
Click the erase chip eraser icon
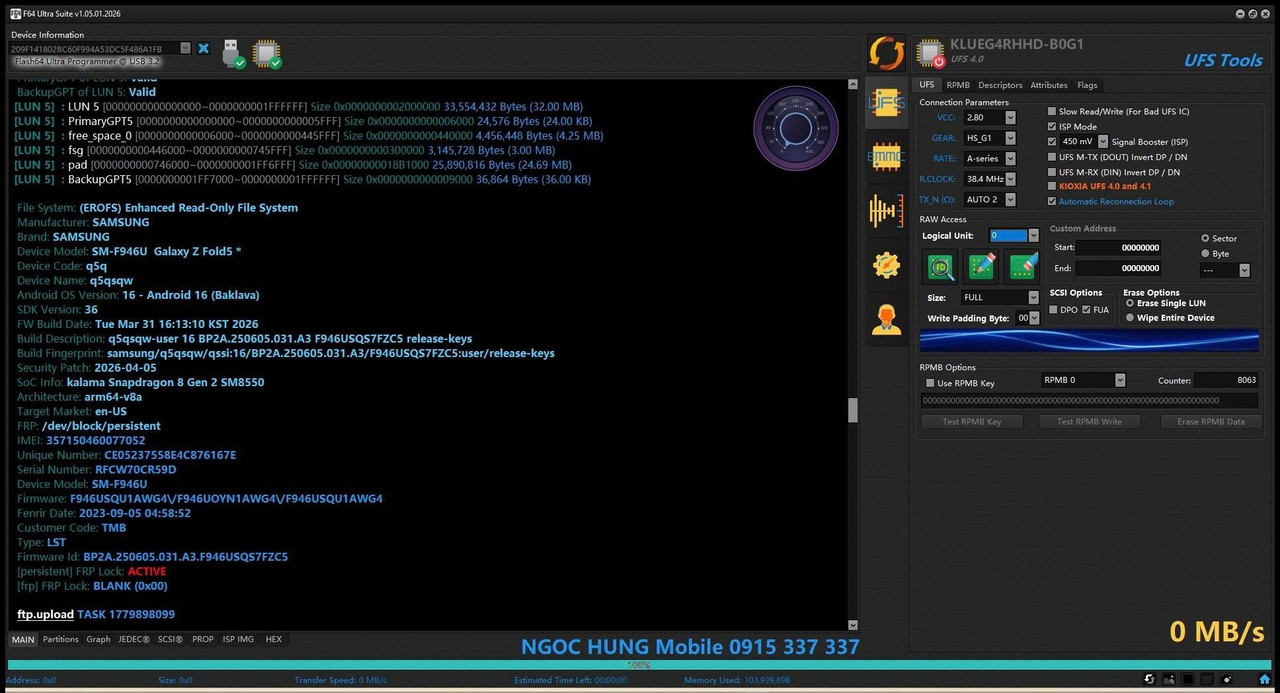click(x=1023, y=266)
